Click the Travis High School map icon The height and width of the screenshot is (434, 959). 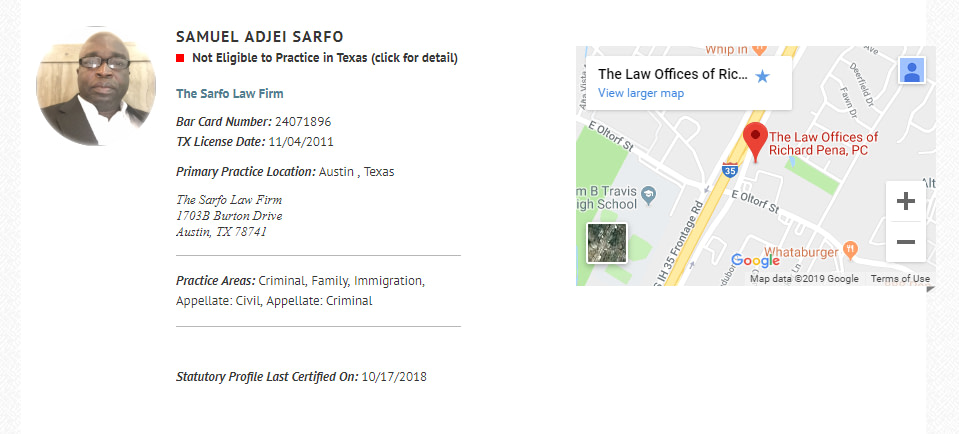[x=648, y=196]
